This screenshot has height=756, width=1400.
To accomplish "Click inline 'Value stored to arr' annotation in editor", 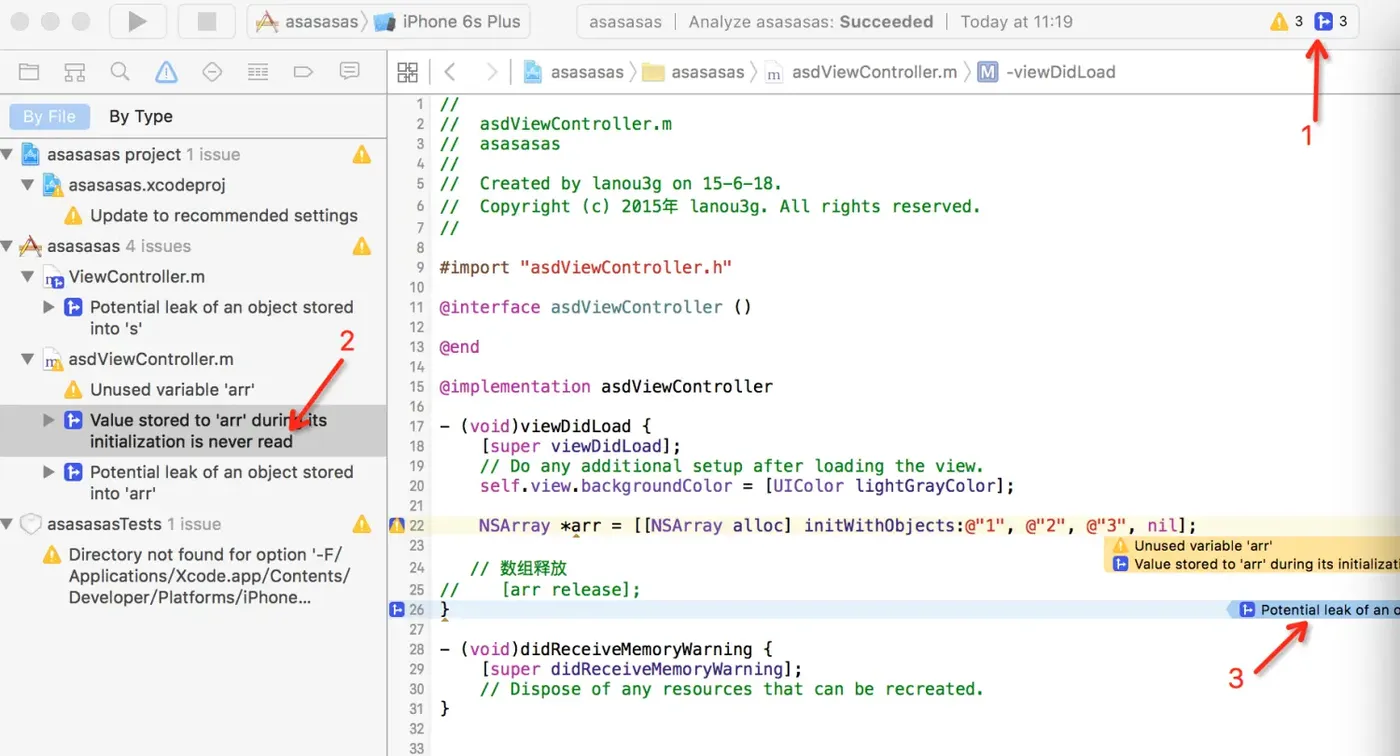I will 1266,564.
